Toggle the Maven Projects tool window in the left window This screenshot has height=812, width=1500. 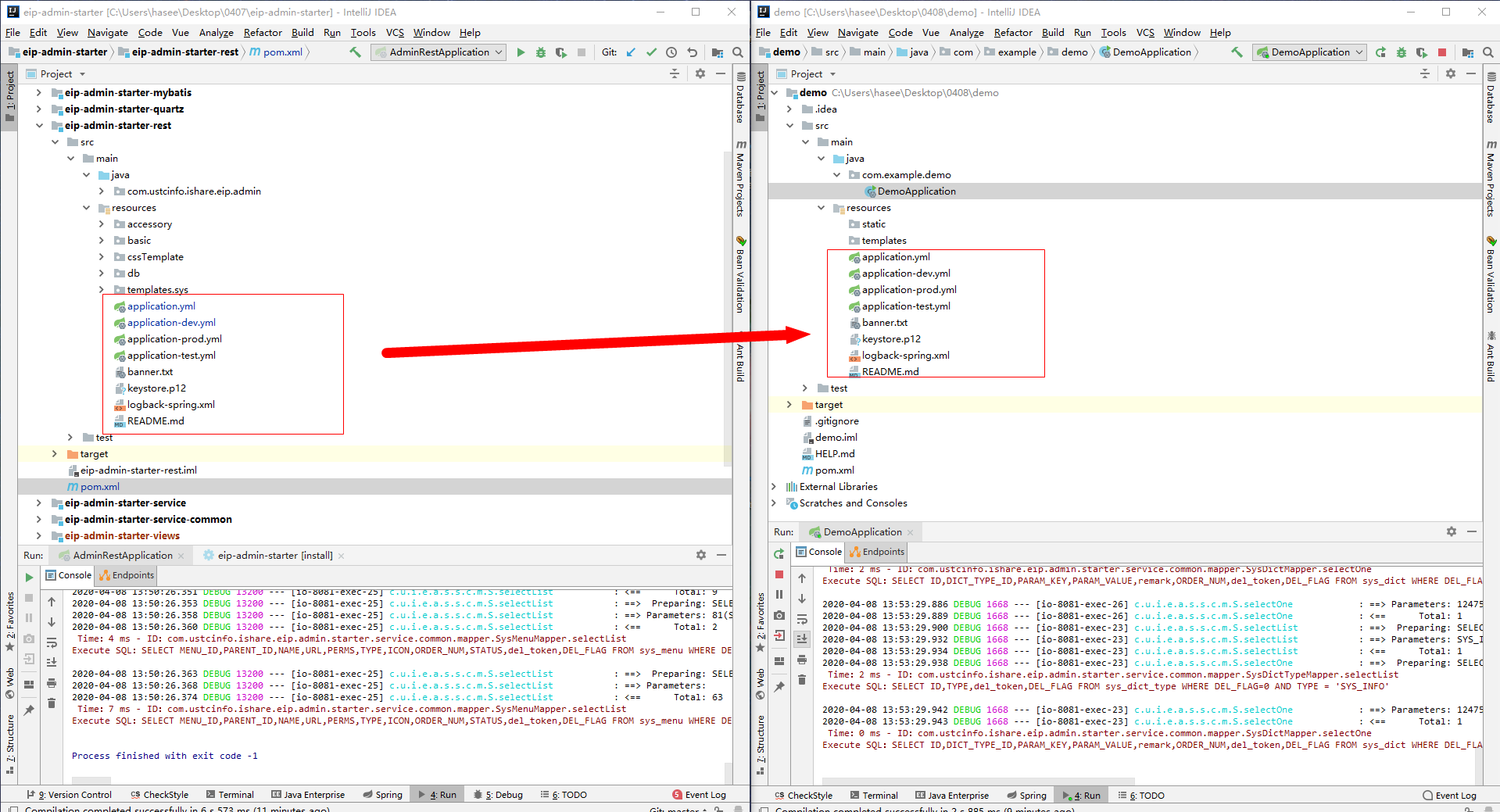pyautogui.click(x=740, y=178)
